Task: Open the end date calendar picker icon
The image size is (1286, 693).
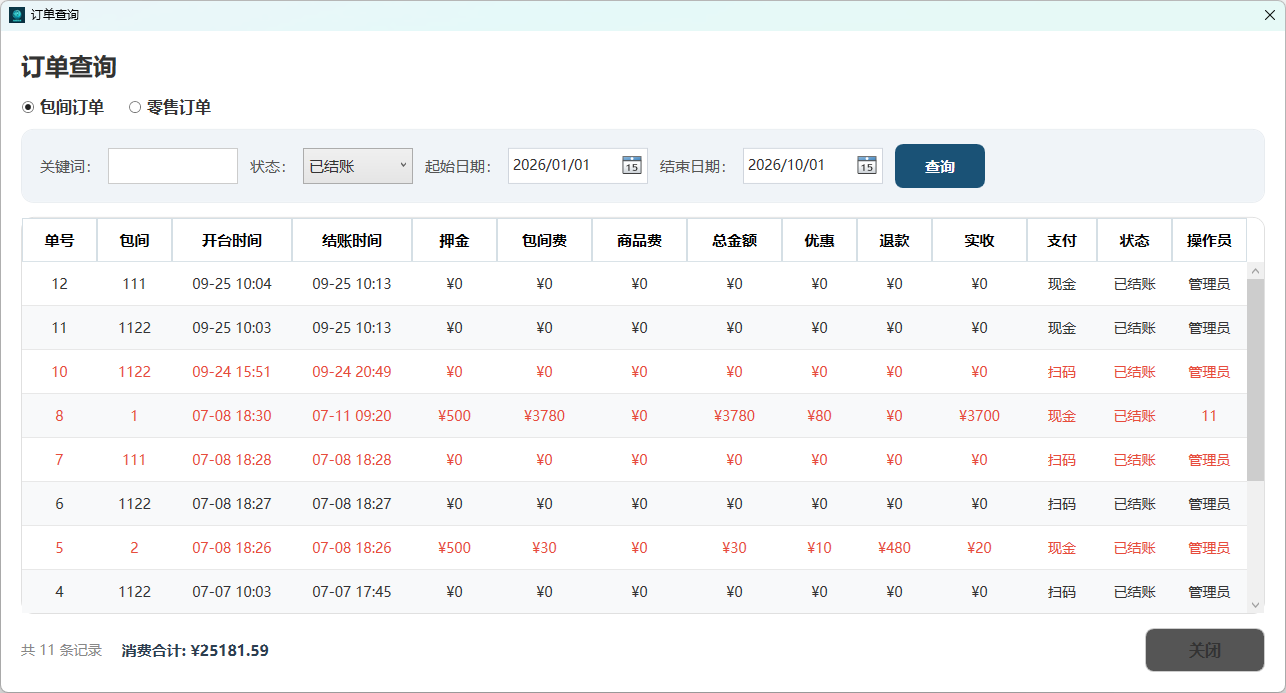Action: coord(867,165)
